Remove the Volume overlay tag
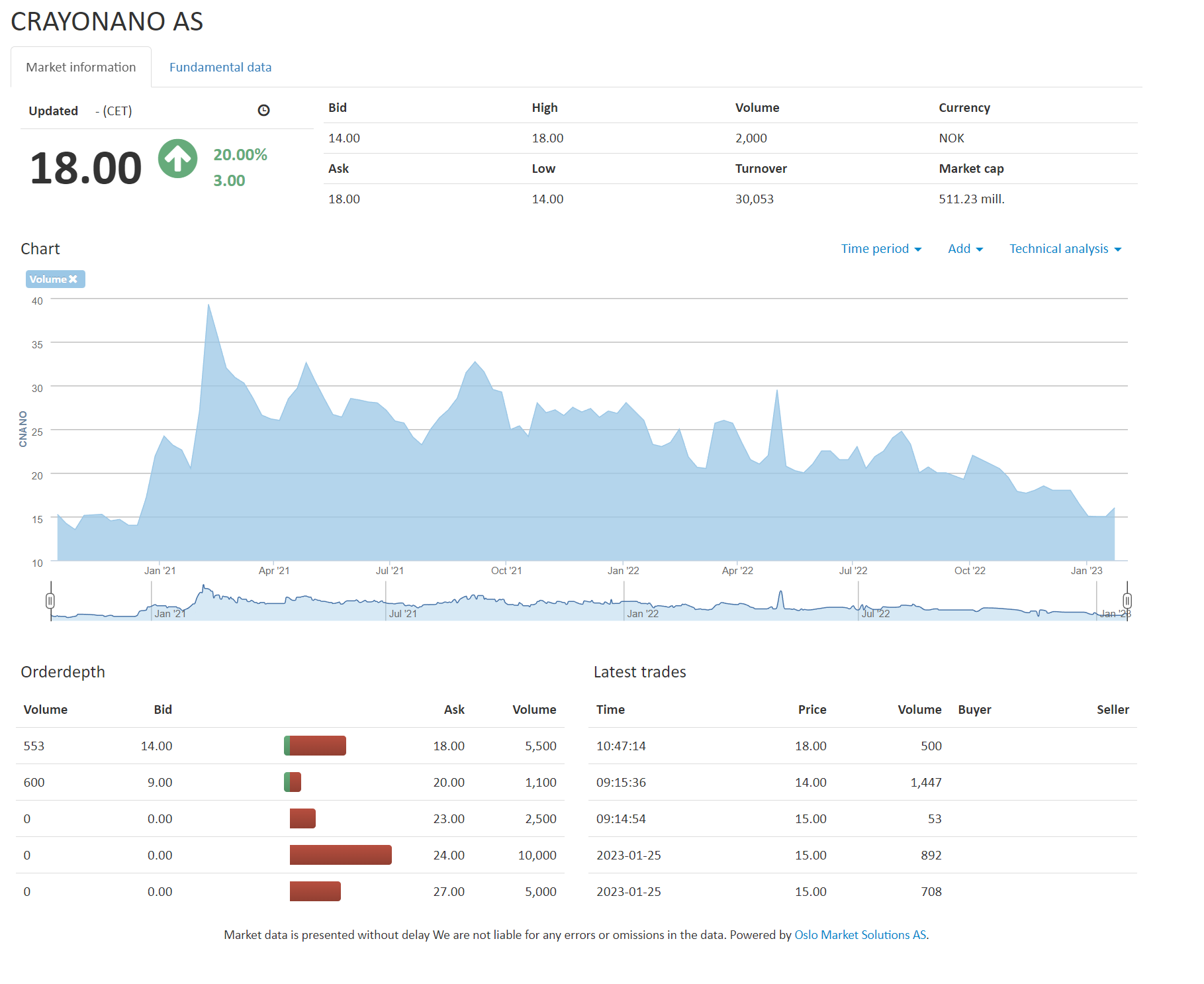 (73, 279)
